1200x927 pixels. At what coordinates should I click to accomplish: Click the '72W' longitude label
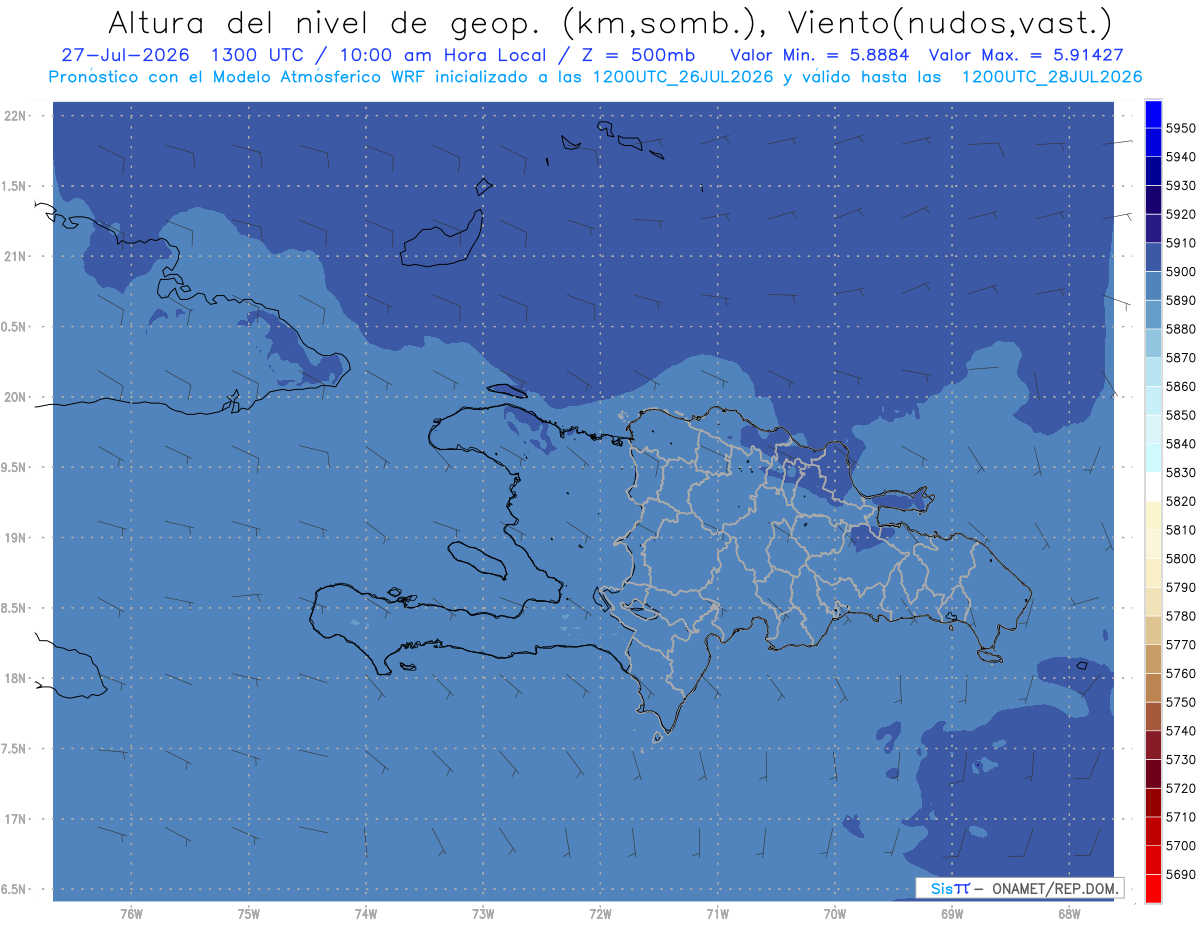point(600,914)
